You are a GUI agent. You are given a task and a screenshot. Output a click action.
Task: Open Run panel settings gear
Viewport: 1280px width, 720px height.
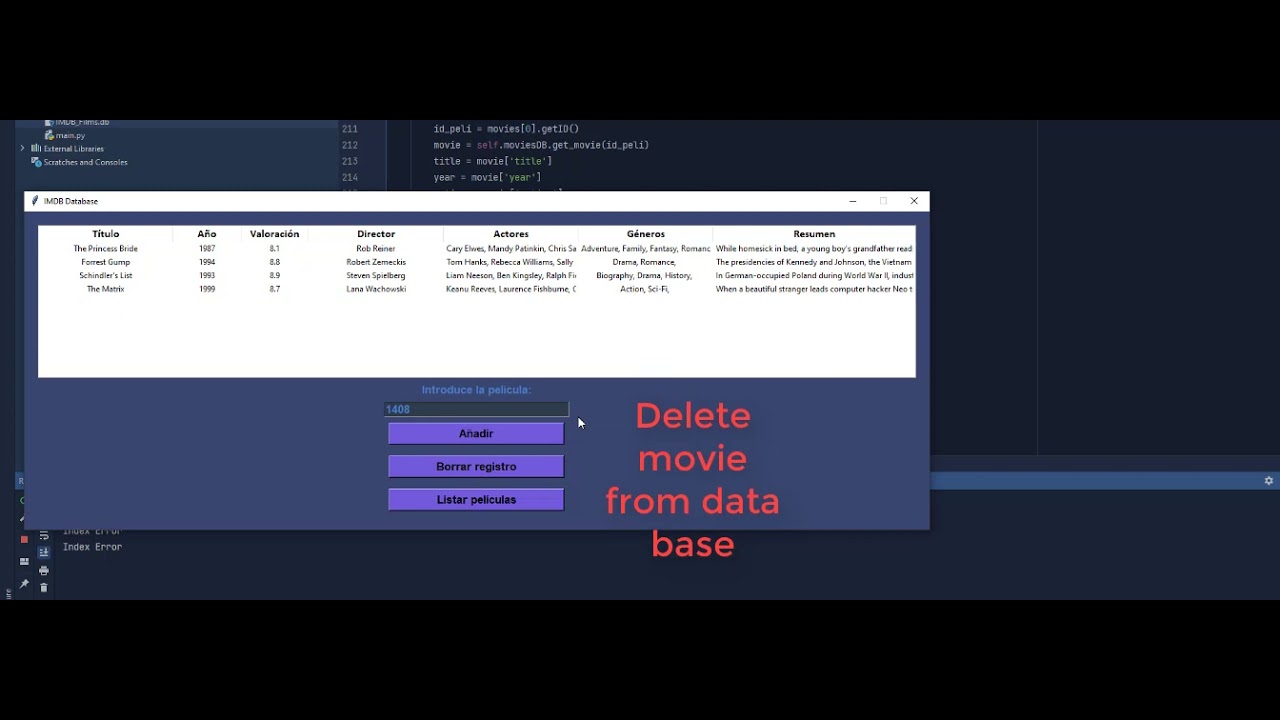[1268, 481]
